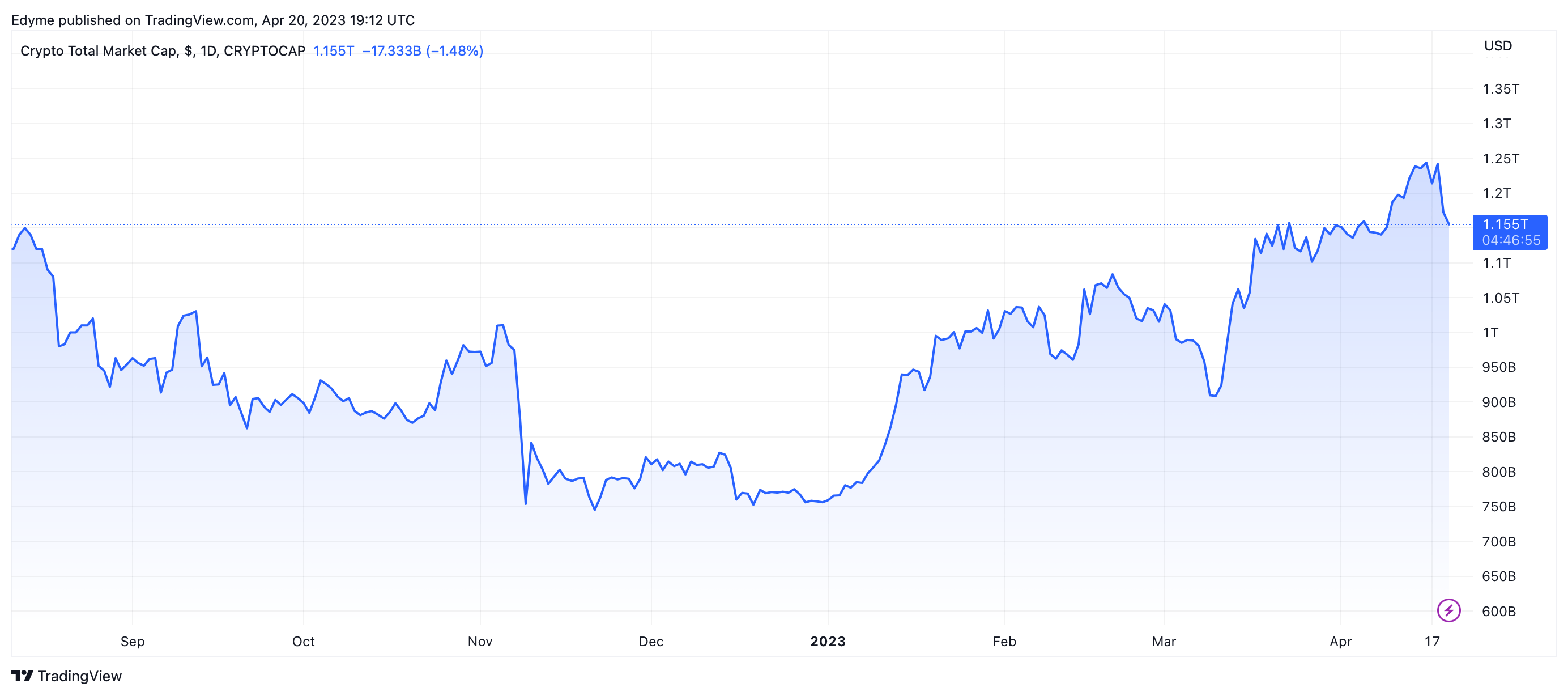Click the purple lightning bolt icon
The height and width of the screenshot is (696, 1568).
point(1448,609)
